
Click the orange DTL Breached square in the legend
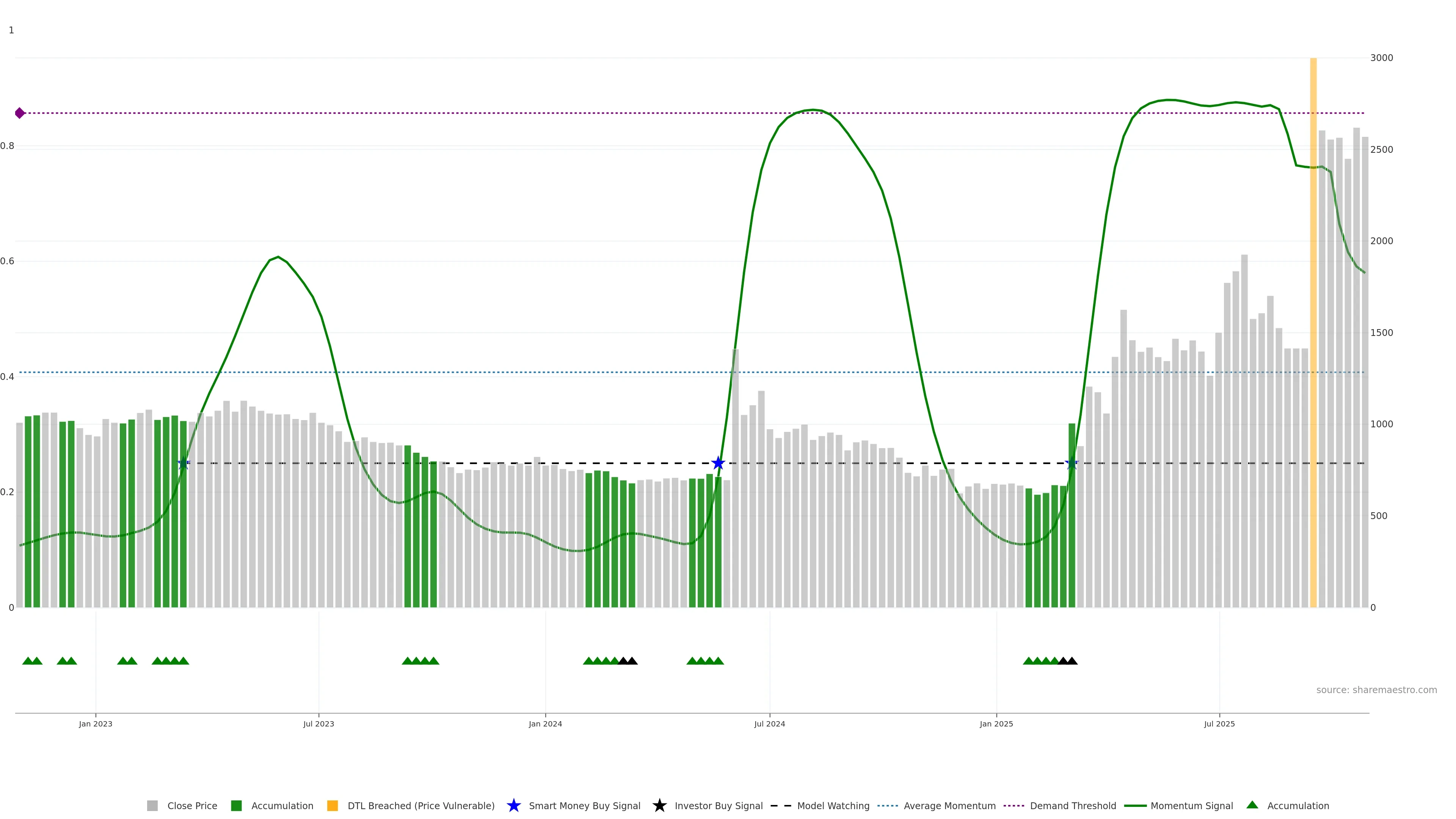point(333,805)
